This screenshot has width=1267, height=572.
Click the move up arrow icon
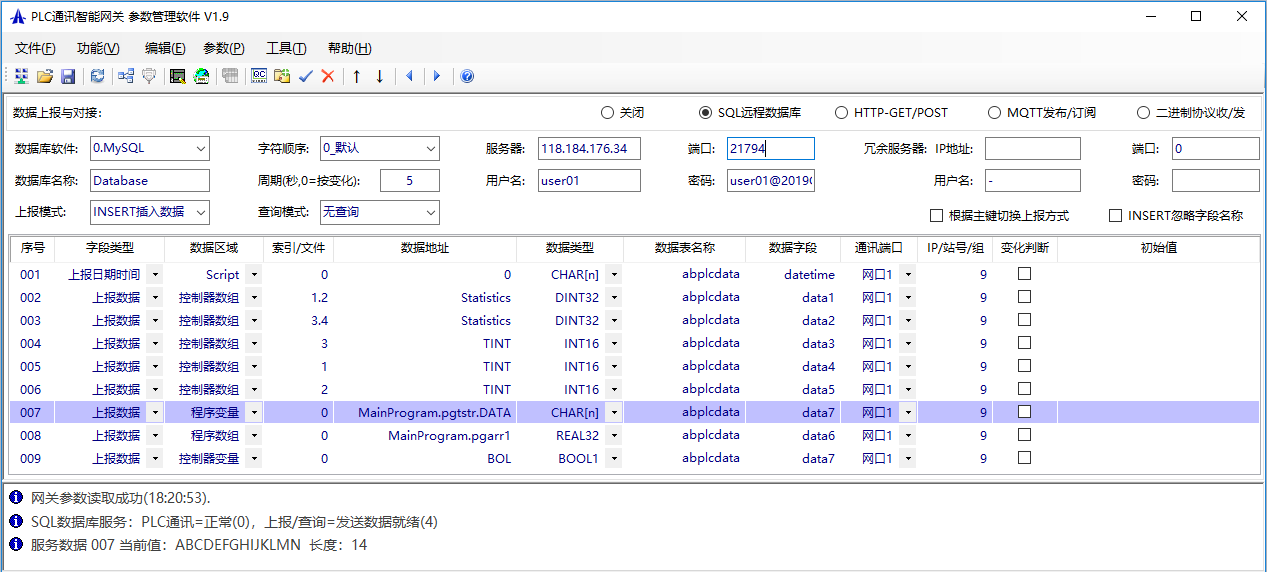356,76
